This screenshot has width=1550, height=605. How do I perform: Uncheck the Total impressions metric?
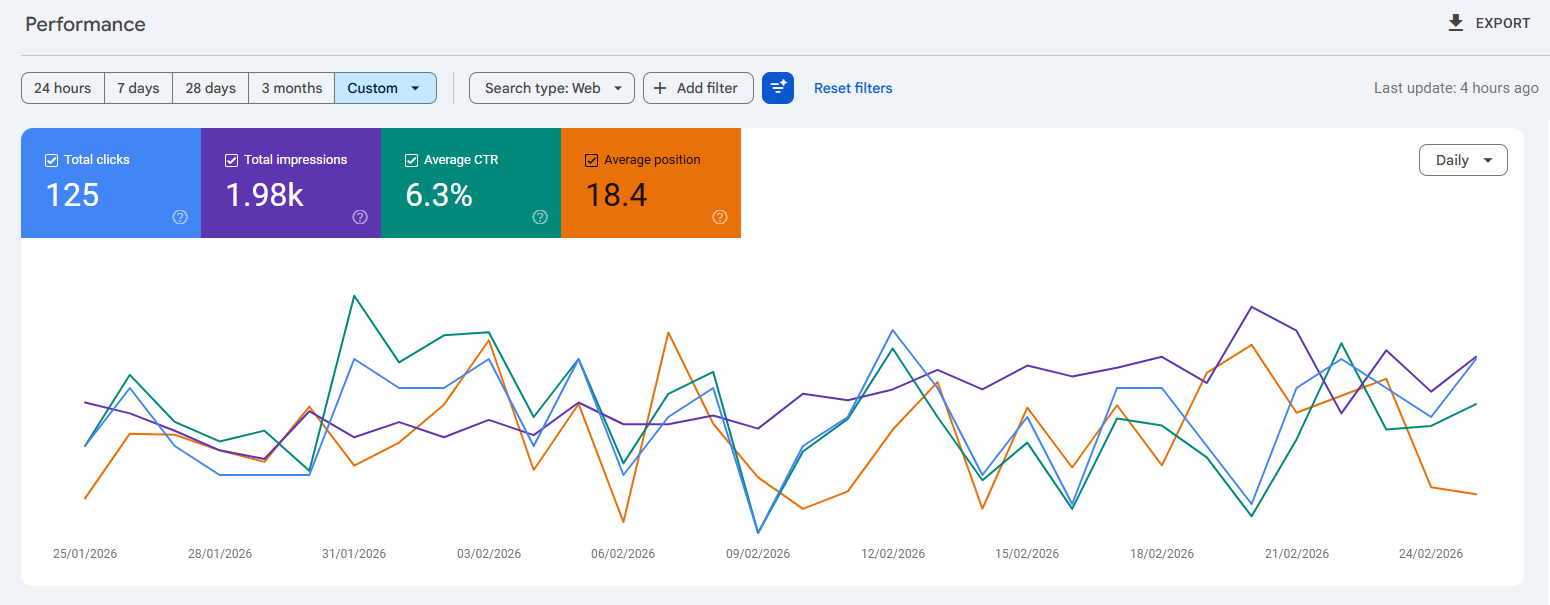click(230, 160)
